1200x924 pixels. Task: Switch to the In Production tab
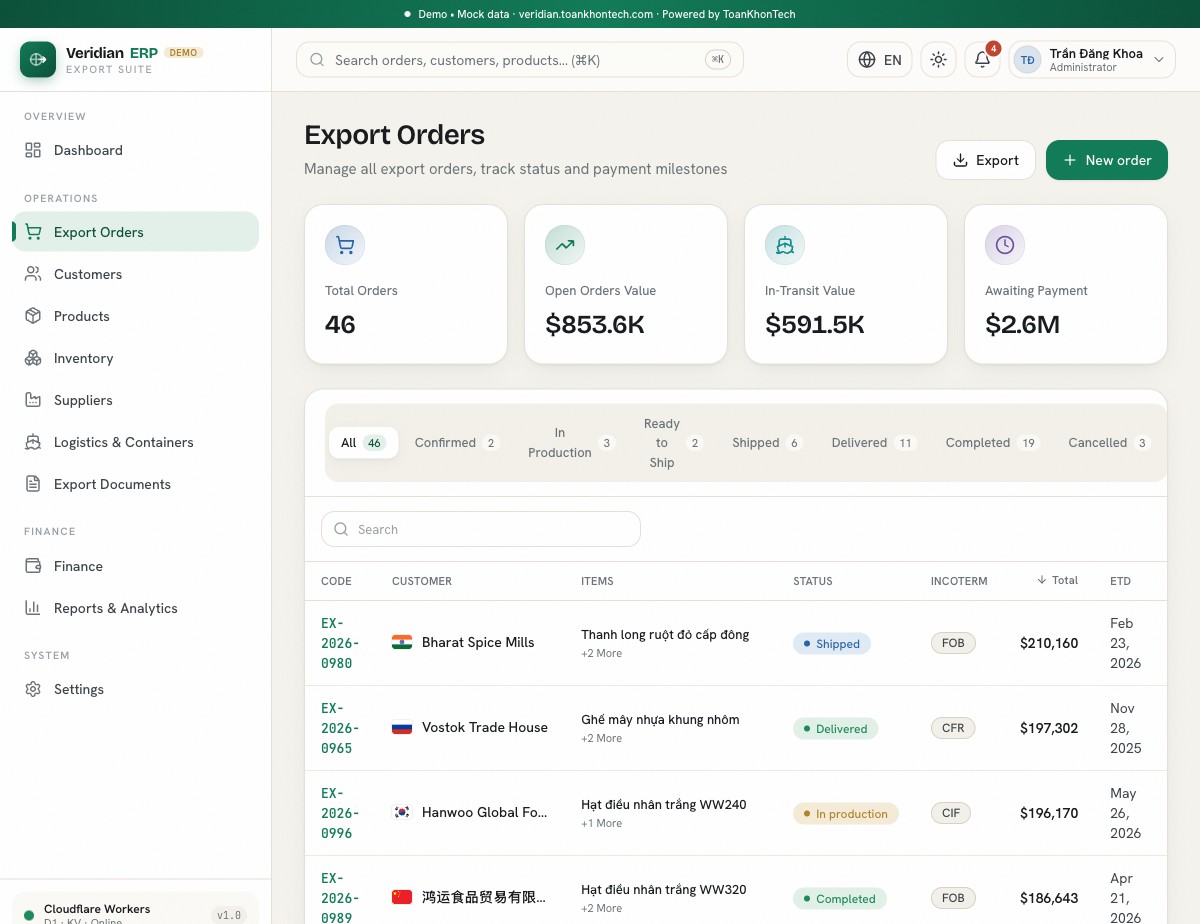click(x=570, y=443)
